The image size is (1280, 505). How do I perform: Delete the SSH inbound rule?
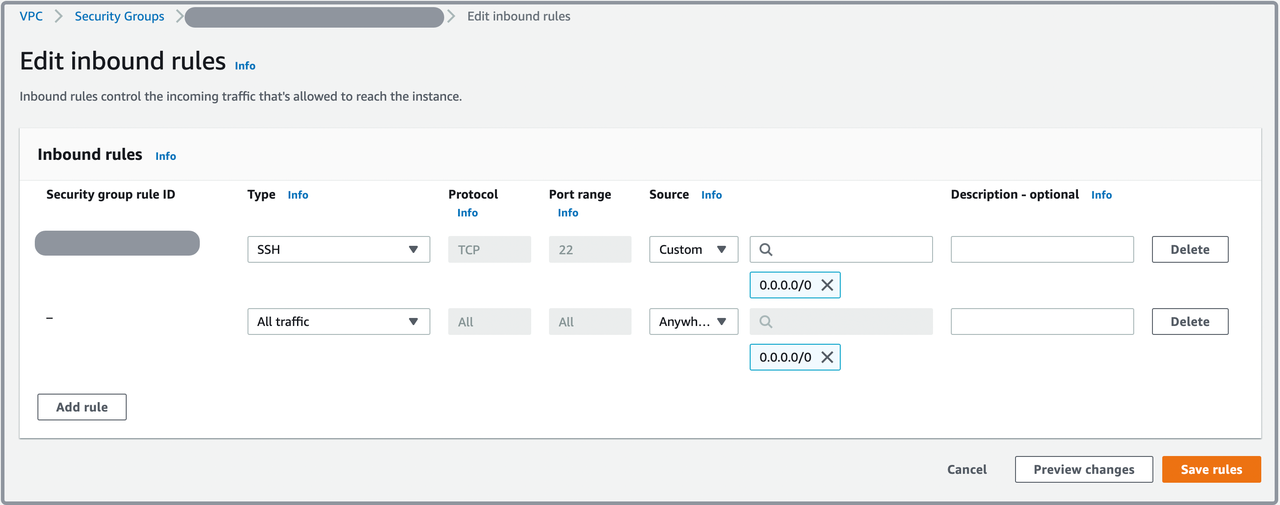coord(1189,250)
